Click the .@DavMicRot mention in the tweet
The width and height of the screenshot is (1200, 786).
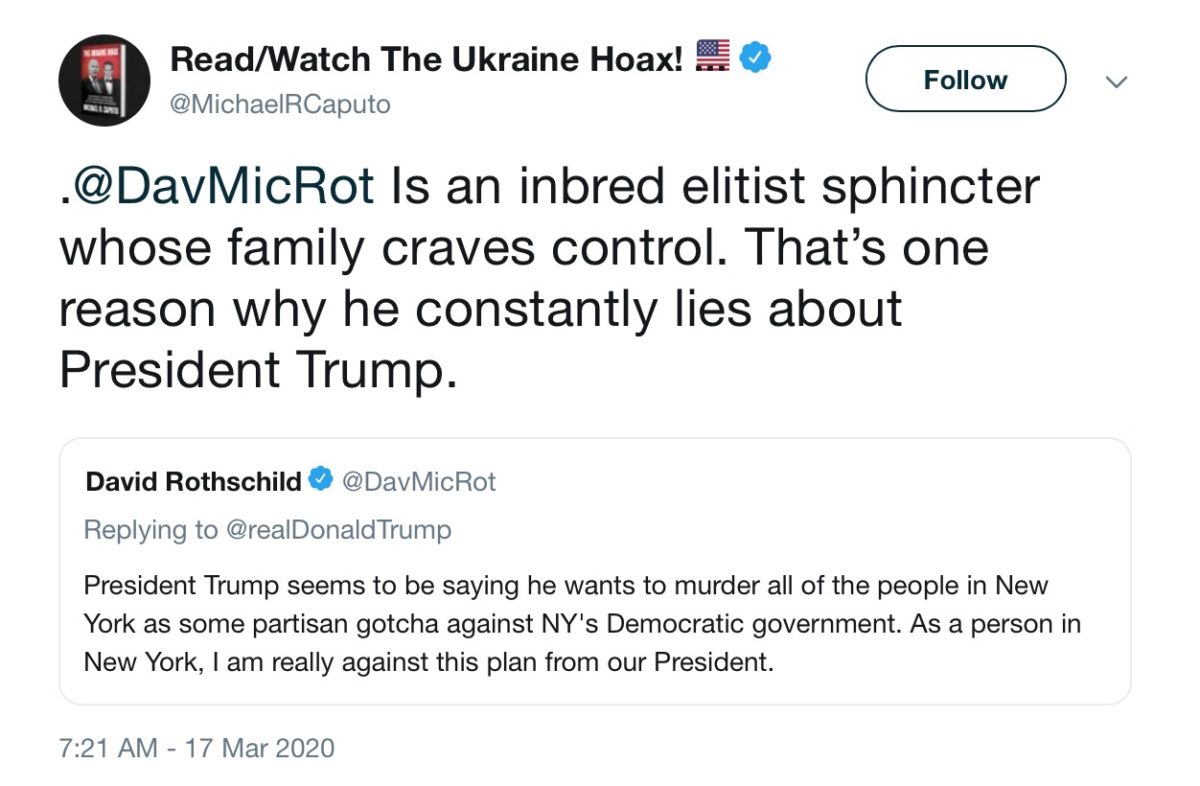217,187
